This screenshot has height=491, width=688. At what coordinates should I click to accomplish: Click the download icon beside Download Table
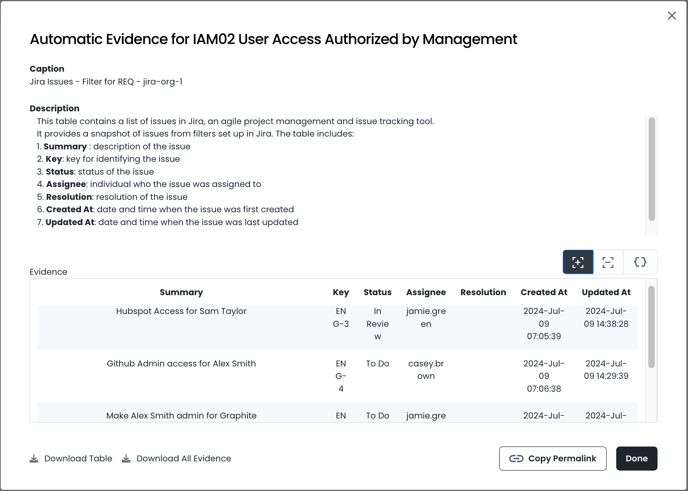34,459
